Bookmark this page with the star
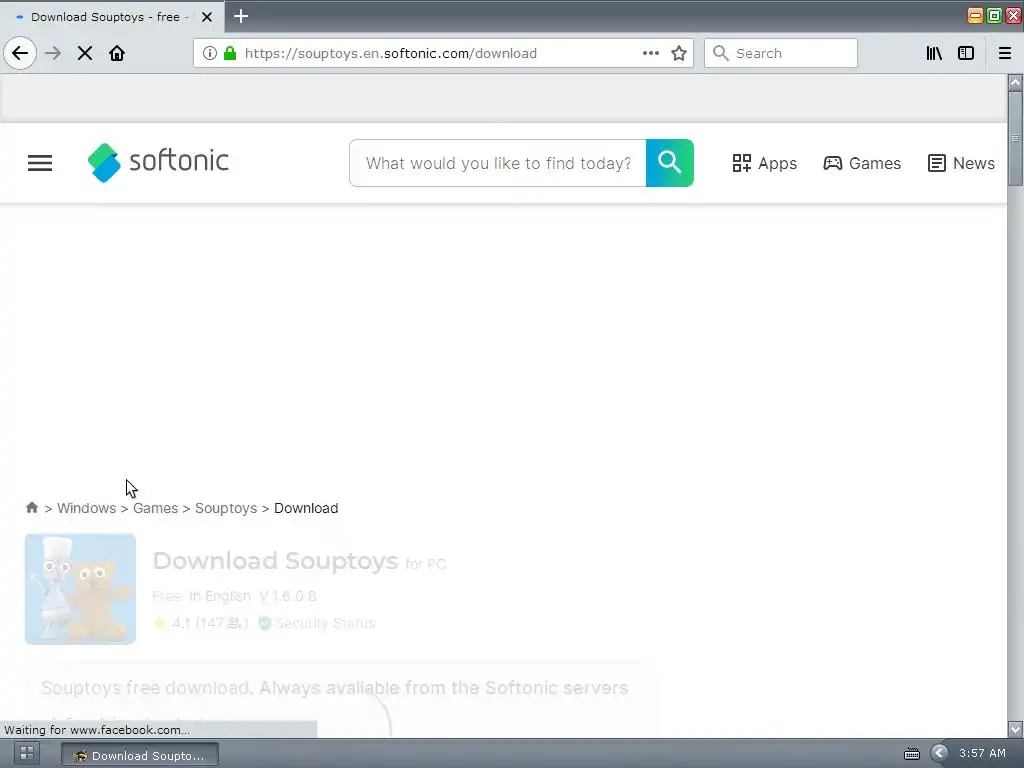 tap(679, 53)
